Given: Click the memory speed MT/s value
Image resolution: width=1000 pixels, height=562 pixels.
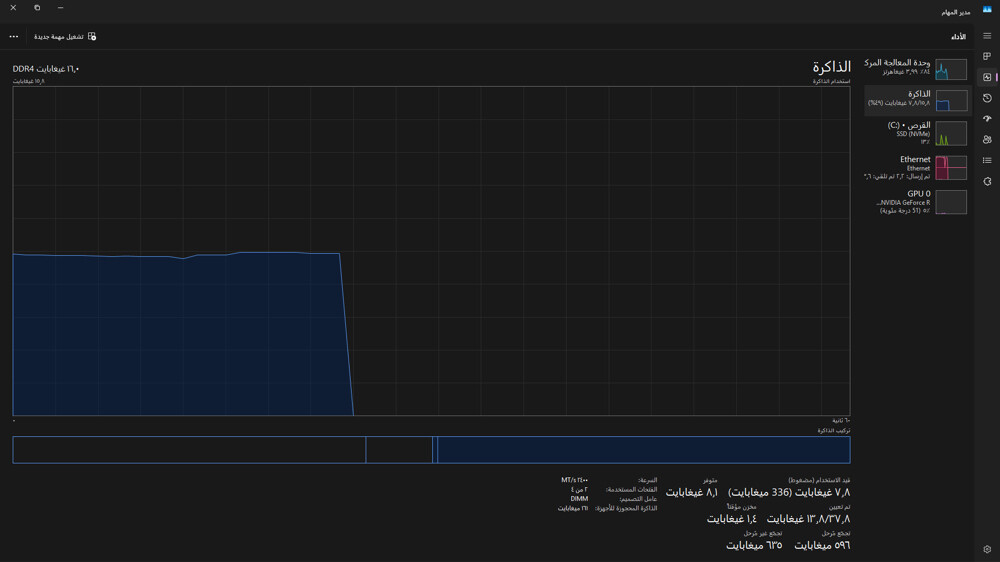Looking at the screenshot, I should [x=575, y=480].
